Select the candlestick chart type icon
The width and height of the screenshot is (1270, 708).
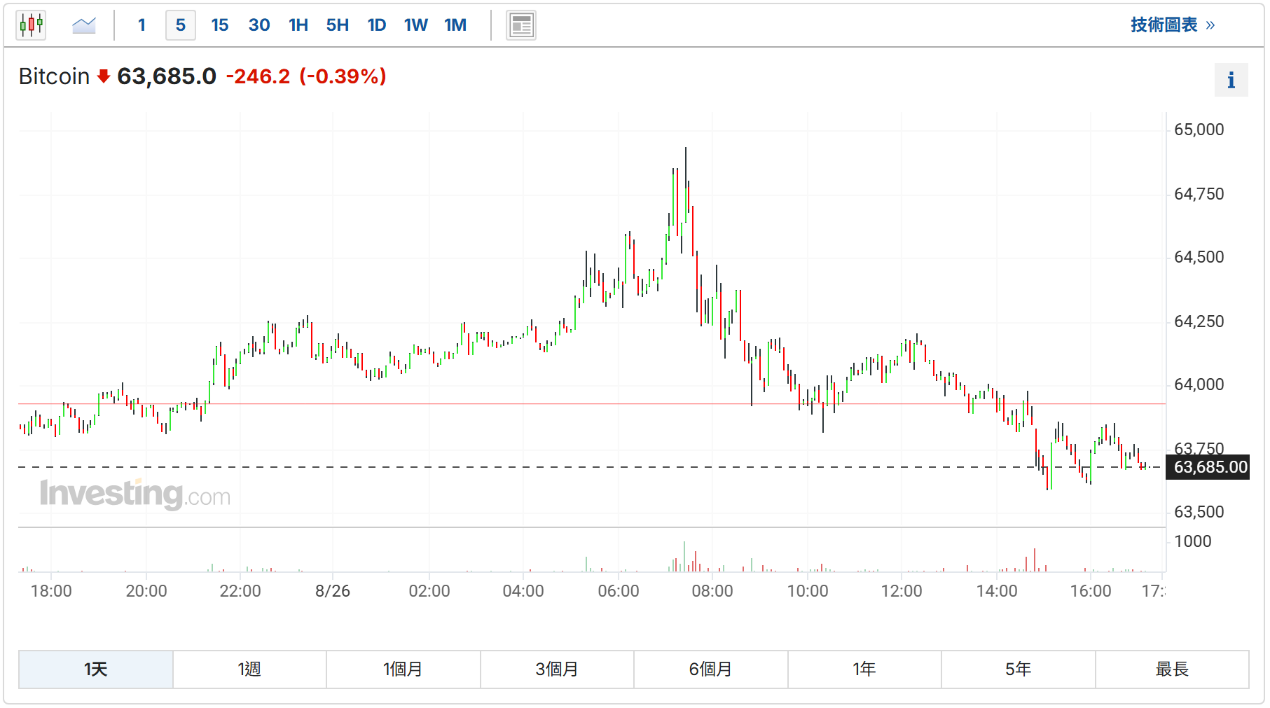click(x=31, y=25)
